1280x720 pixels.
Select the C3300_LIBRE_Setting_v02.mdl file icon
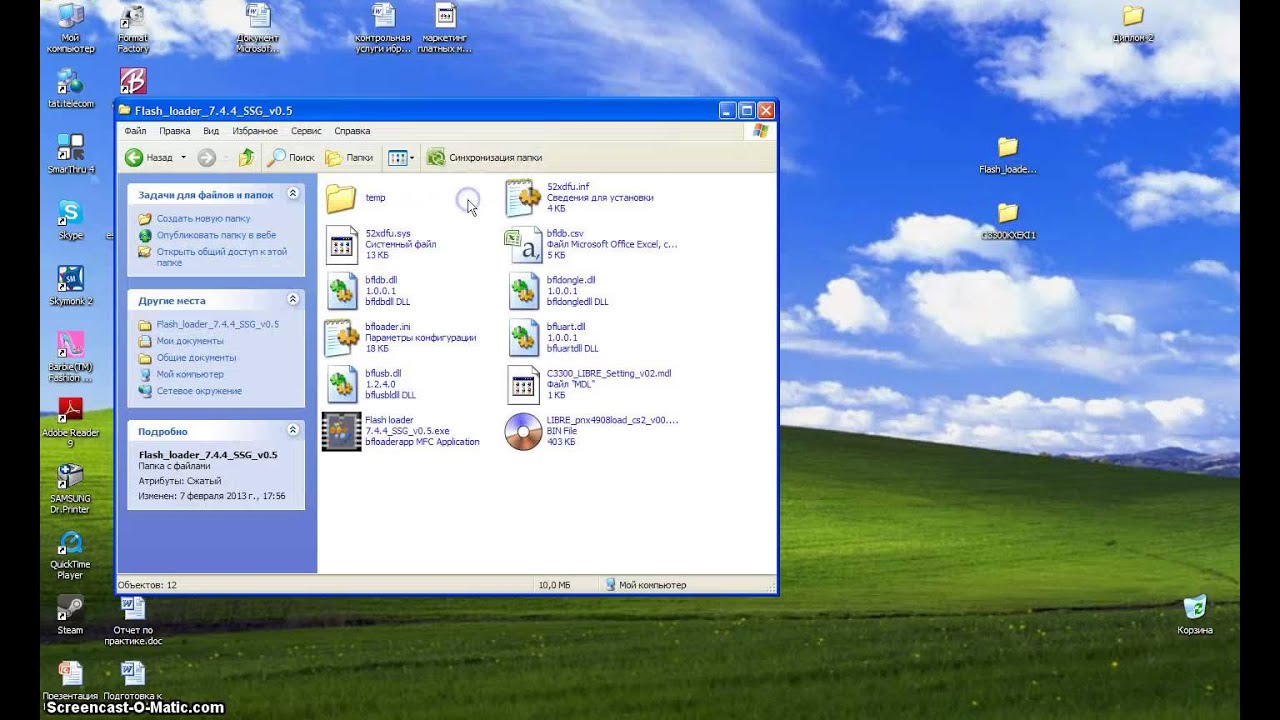click(523, 385)
